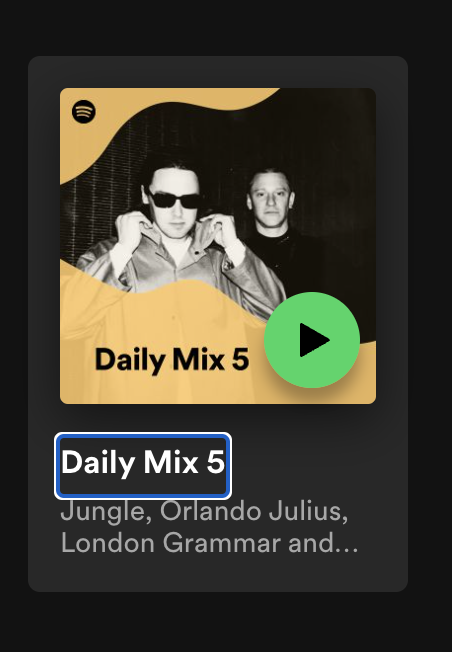The width and height of the screenshot is (452, 652).
Task: Click the black play triangle icon
Action: 314,340
